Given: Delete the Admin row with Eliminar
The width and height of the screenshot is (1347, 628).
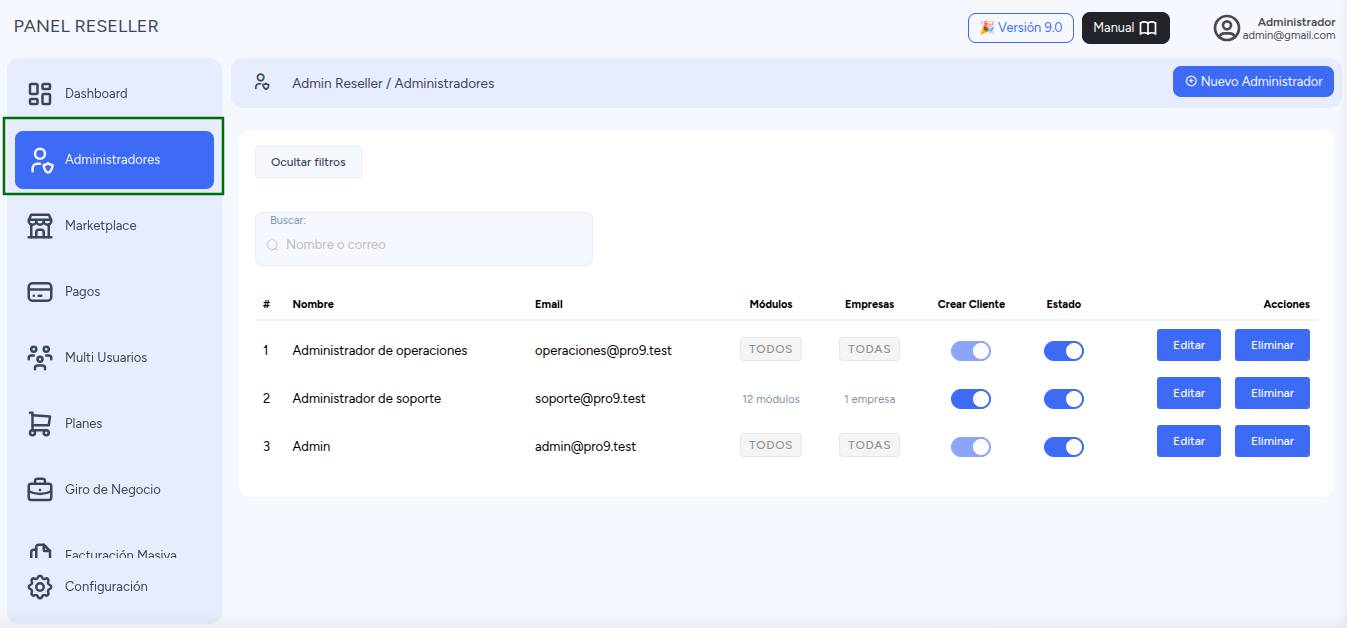Looking at the screenshot, I should (x=1272, y=441).
